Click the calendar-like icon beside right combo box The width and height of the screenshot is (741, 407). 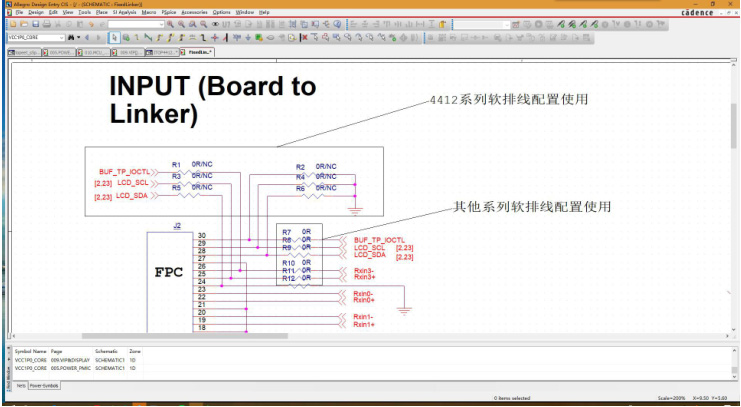pyautogui.click(x=516, y=24)
